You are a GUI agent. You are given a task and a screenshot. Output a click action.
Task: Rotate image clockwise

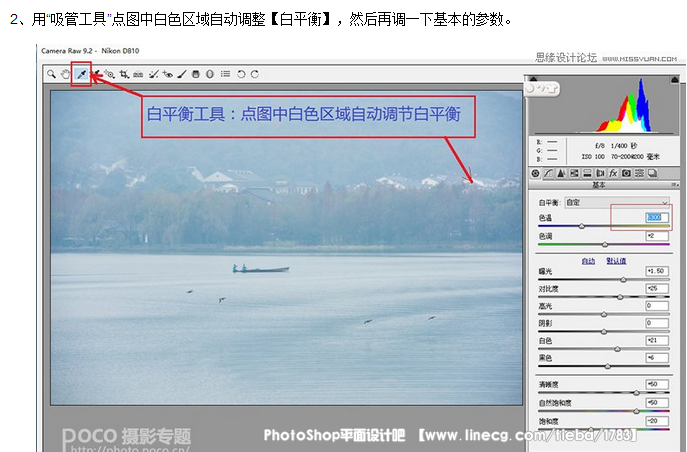[x=255, y=74]
